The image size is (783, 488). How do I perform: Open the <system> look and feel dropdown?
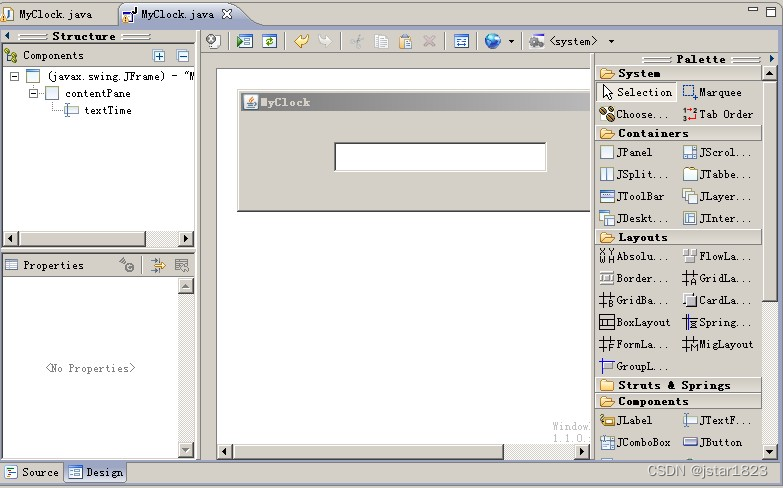click(x=611, y=41)
